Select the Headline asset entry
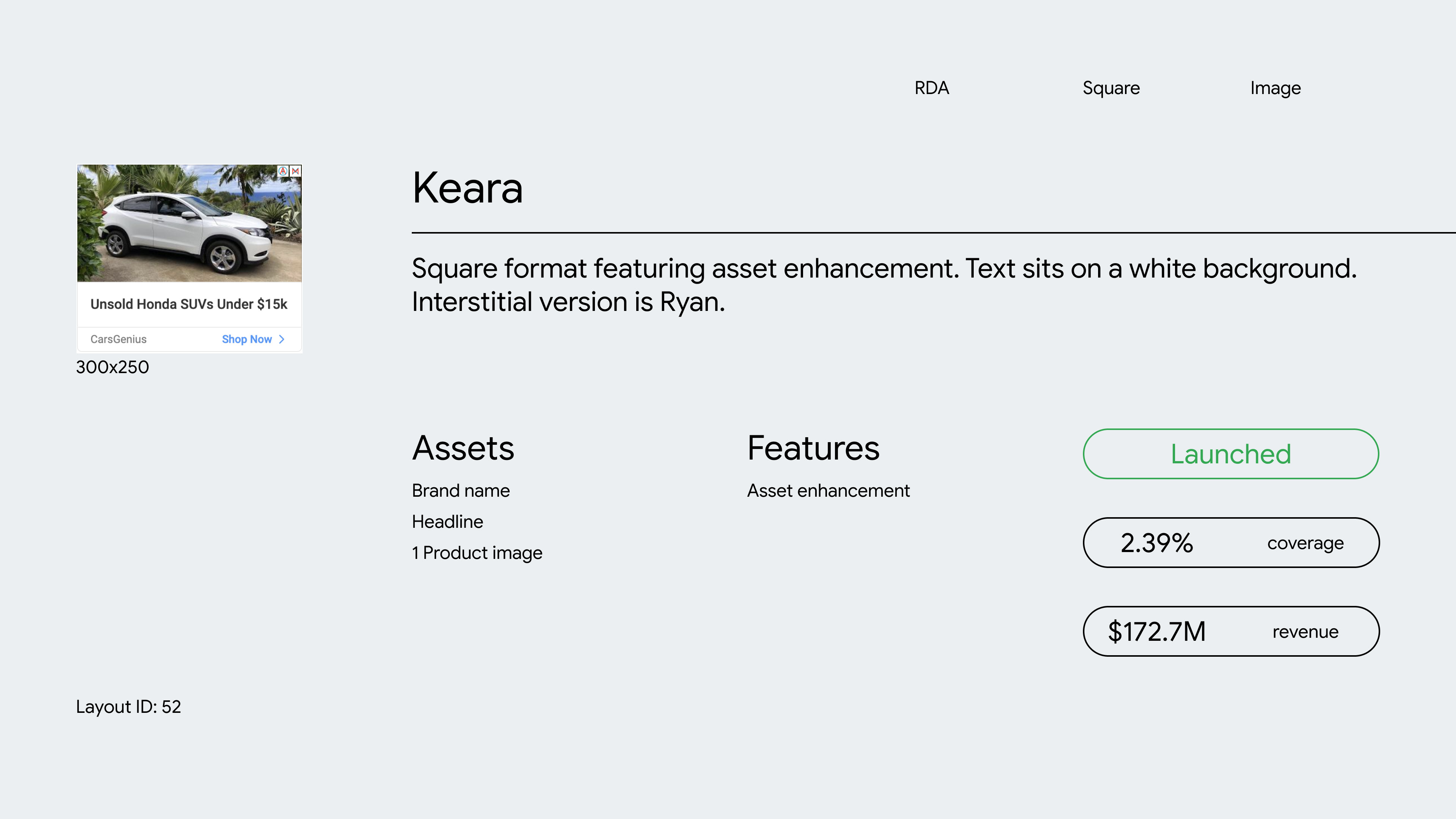This screenshot has width=1456, height=819. (x=448, y=522)
